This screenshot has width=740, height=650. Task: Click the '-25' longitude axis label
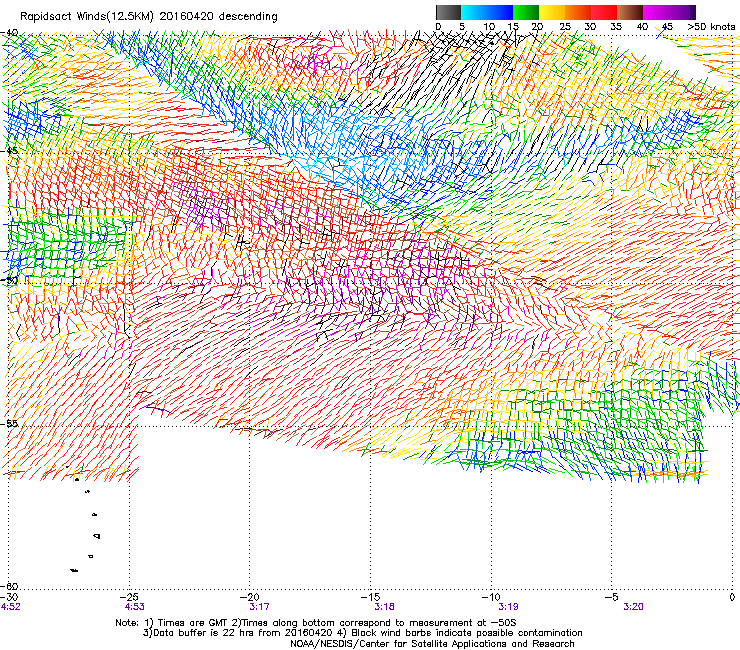129,597
